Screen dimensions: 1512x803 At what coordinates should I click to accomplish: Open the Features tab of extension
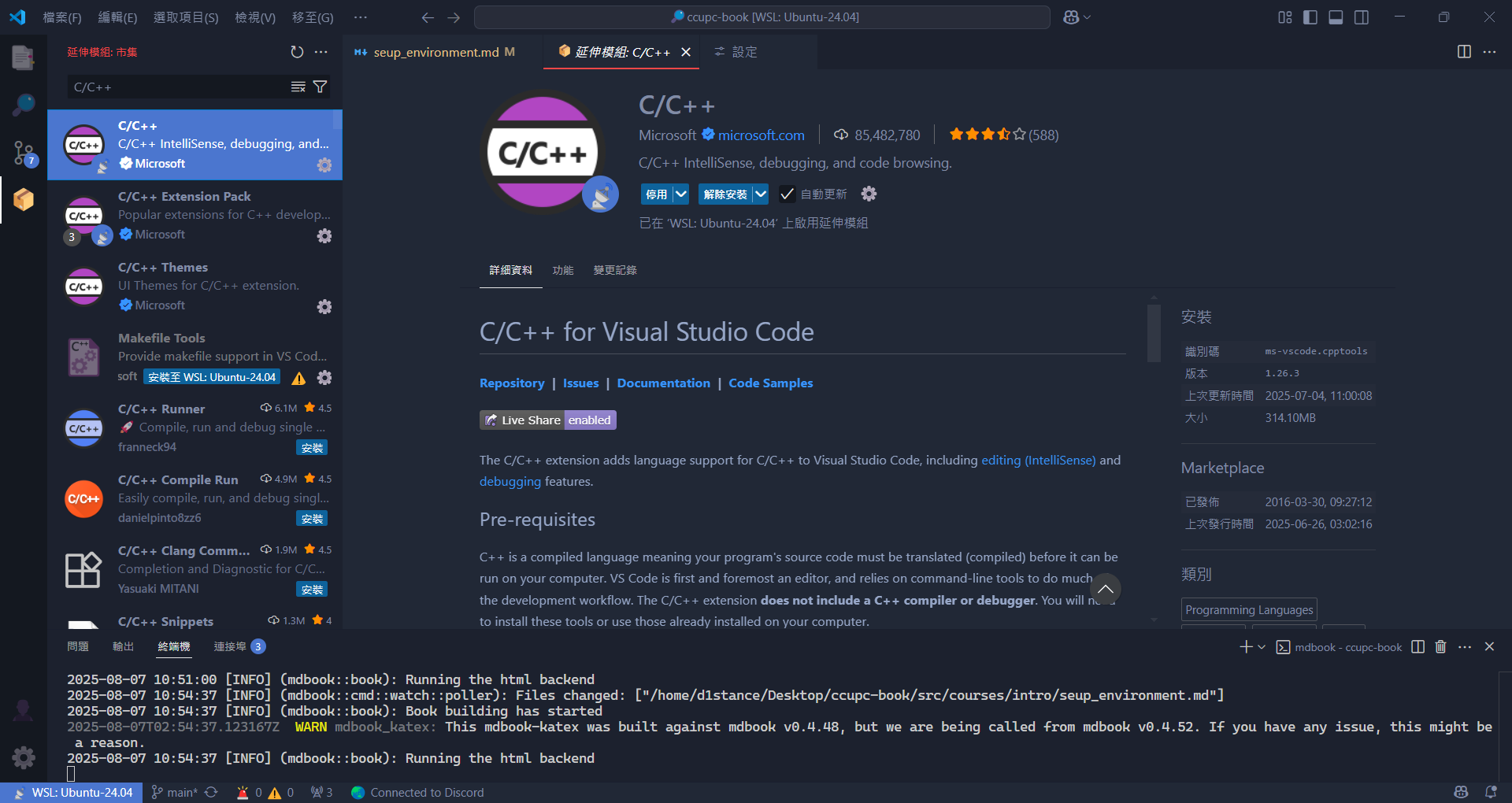pyautogui.click(x=563, y=270)
